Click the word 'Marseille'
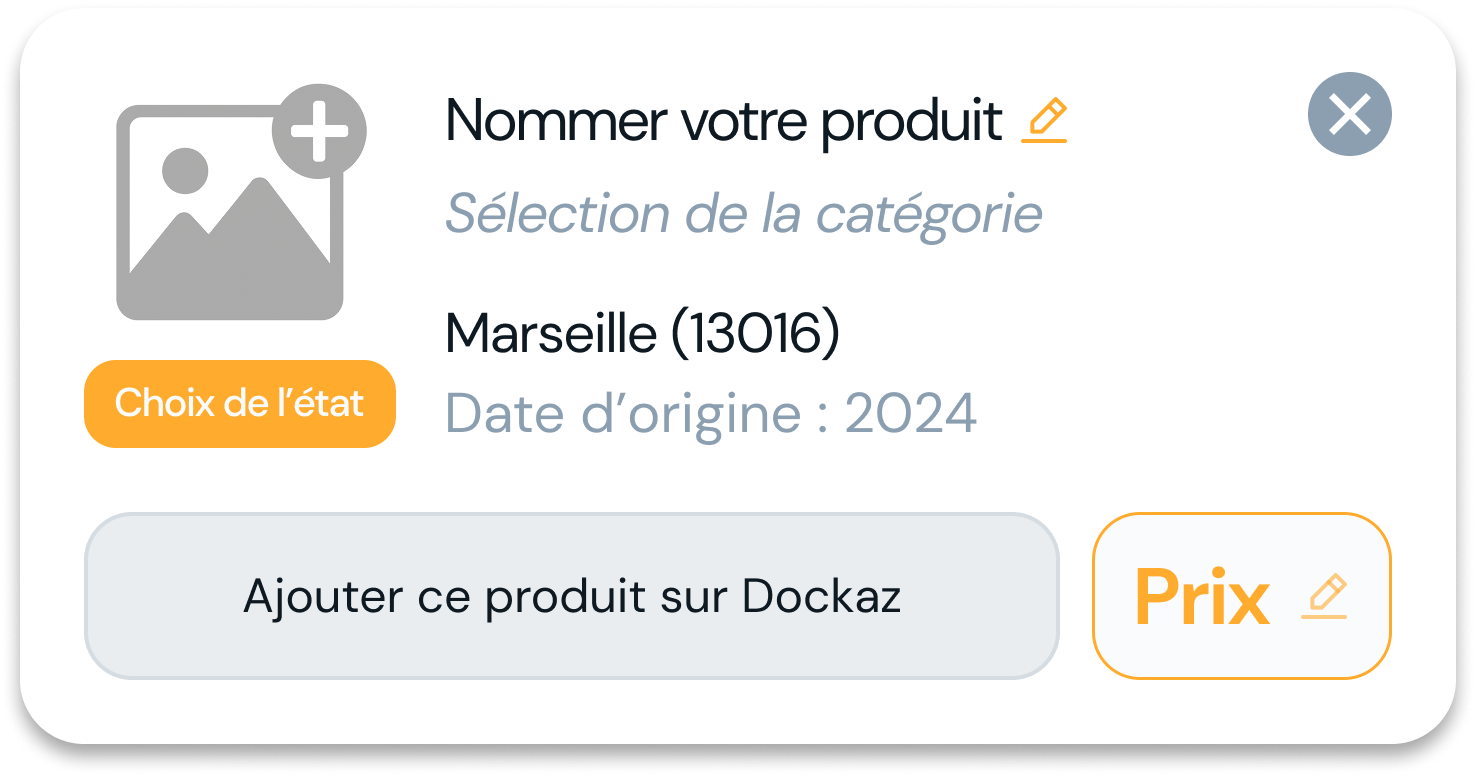 [x=553, y=333]
